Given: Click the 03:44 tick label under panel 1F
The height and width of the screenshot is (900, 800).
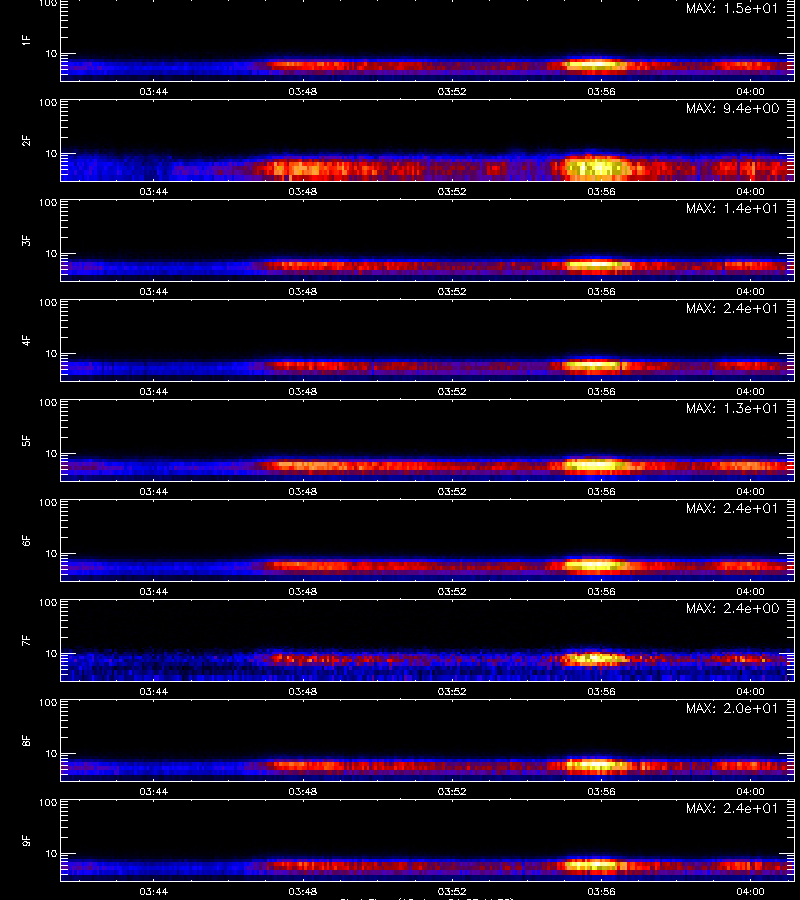Looking at the screenshot, I should pos(154,91).
